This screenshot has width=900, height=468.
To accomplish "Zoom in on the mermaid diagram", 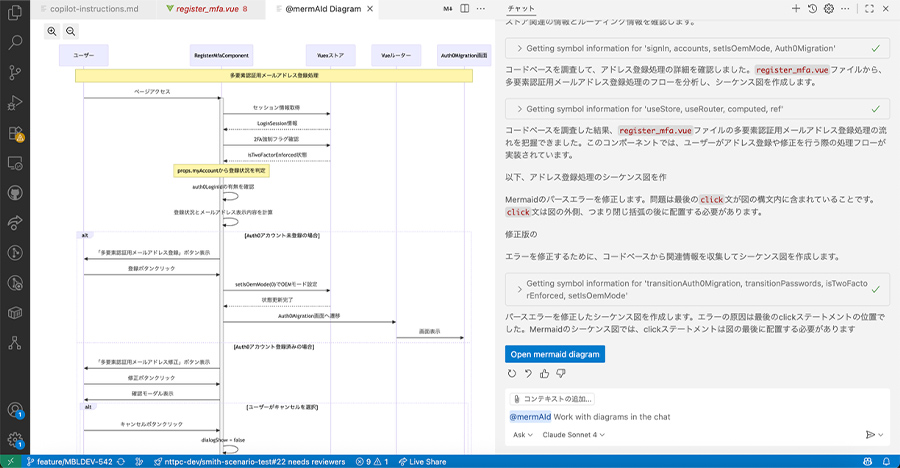I will tap(52, 32).
